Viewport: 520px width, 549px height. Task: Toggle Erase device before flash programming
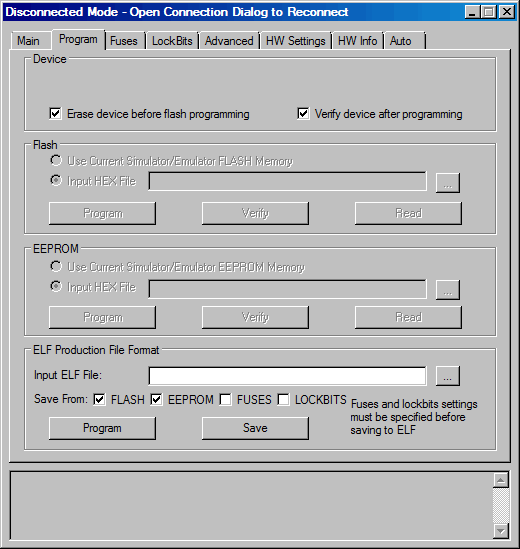coord(55,114)
